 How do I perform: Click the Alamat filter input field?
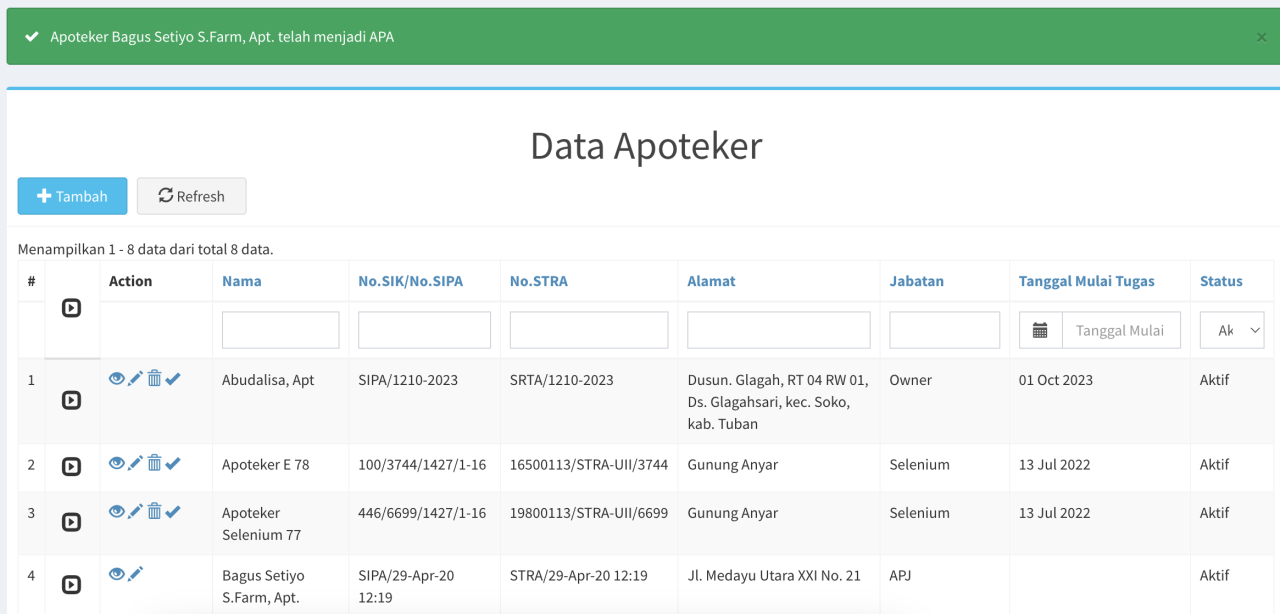coord(778,330)
